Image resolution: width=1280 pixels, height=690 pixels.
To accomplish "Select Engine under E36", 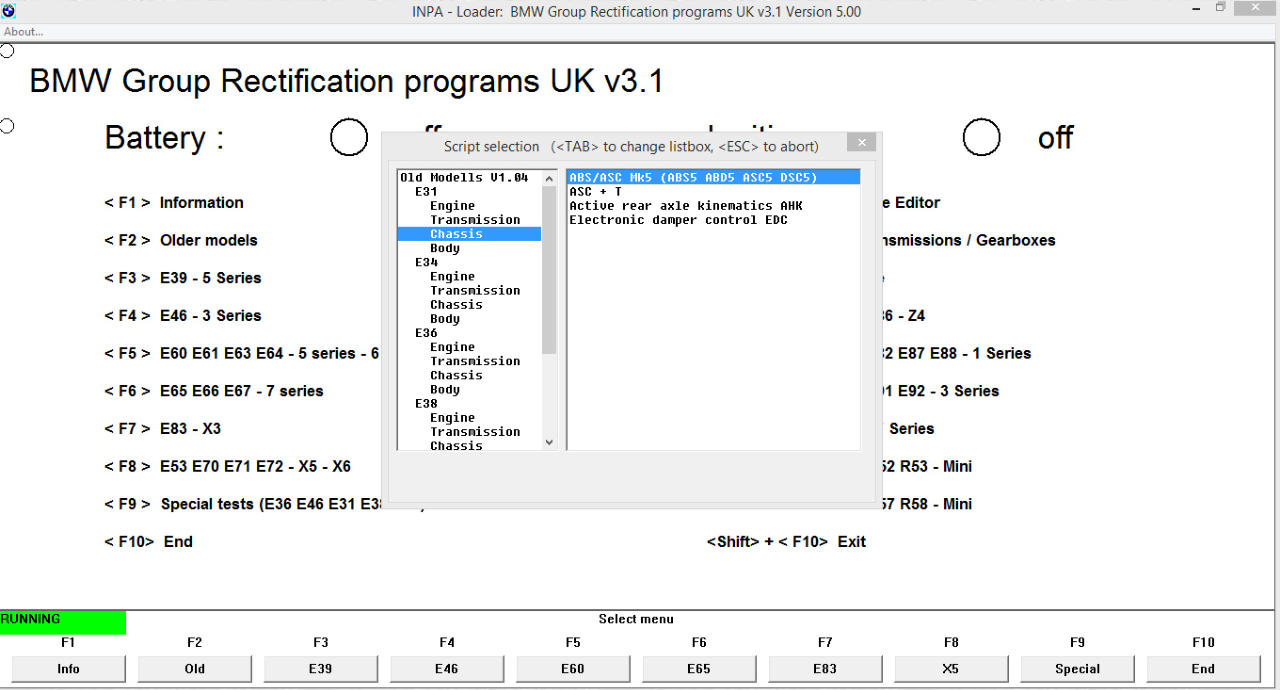I will (x=452, y=347).
